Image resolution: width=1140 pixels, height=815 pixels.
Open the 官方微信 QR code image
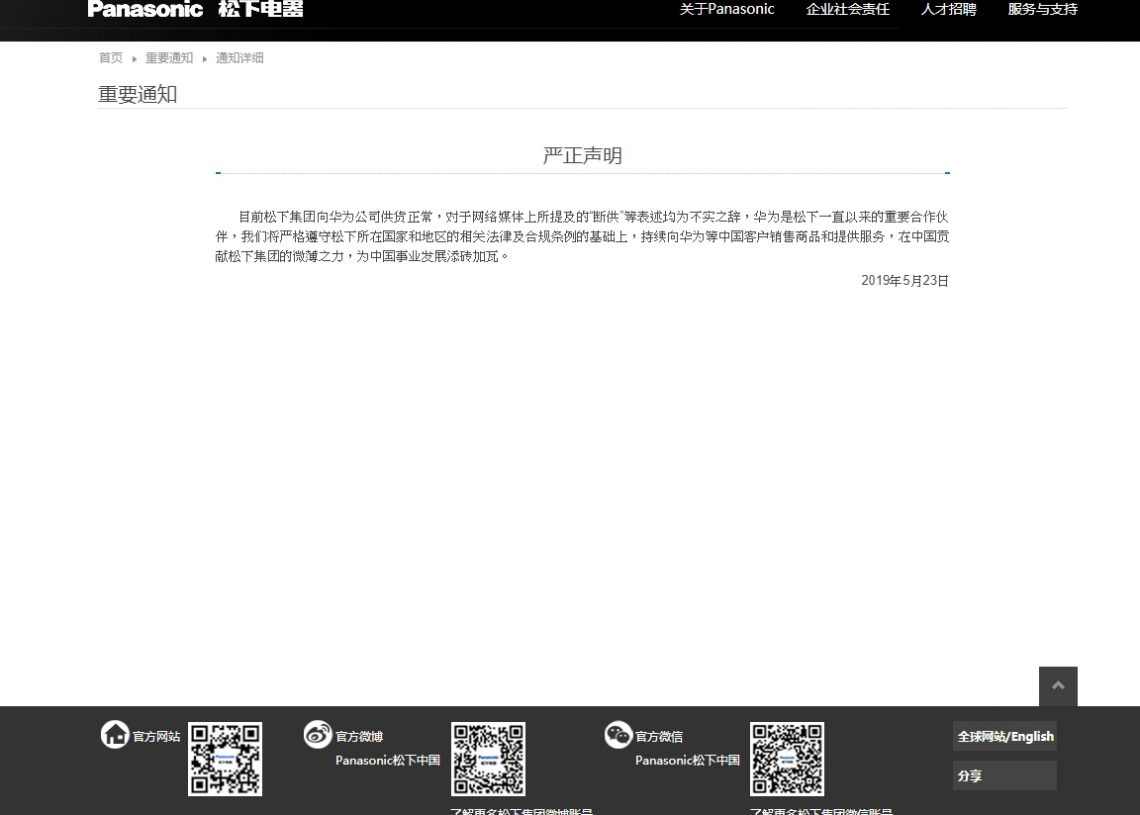click(787, 759)
